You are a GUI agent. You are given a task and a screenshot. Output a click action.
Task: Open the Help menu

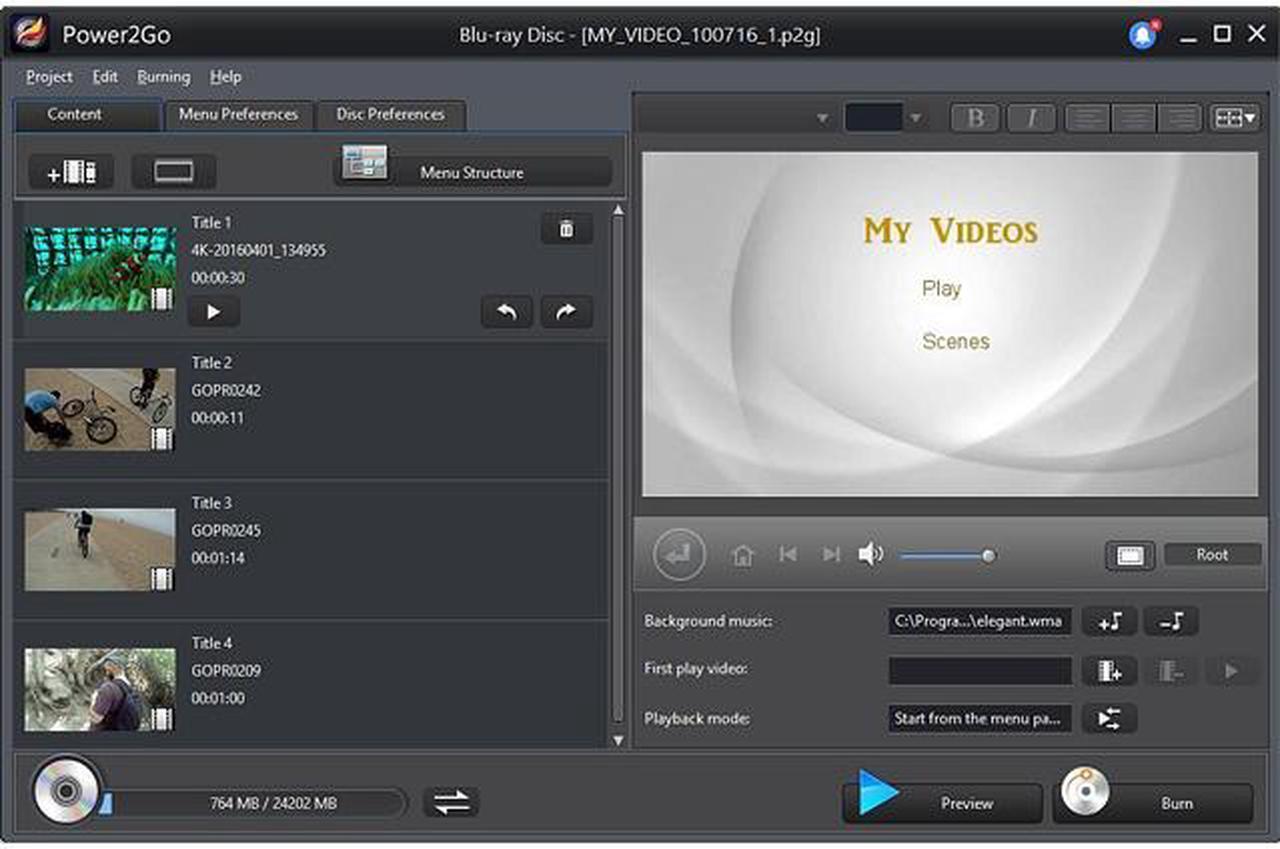(226, 76)
